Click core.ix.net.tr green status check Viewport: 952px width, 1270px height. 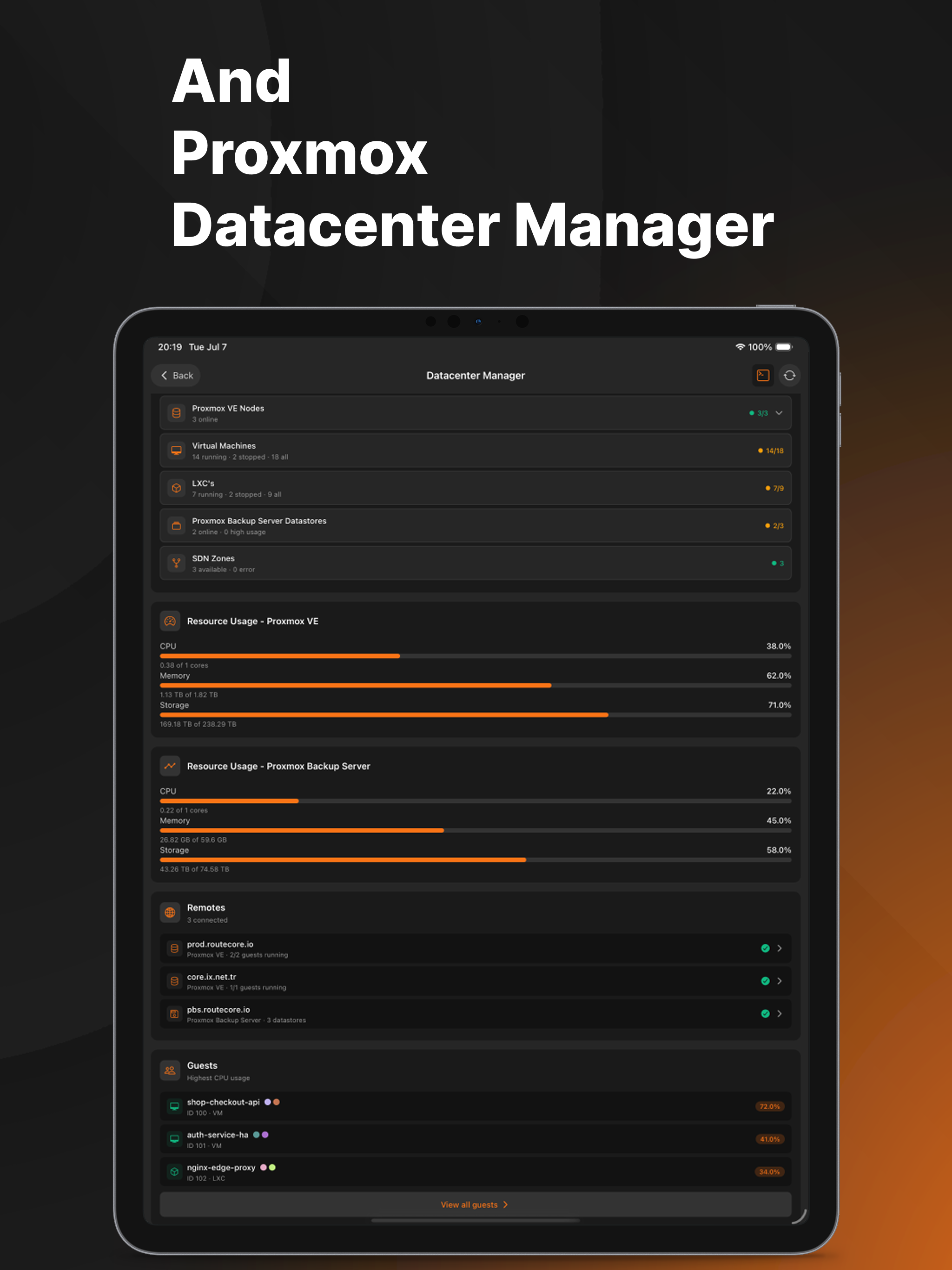pos(765,981)
